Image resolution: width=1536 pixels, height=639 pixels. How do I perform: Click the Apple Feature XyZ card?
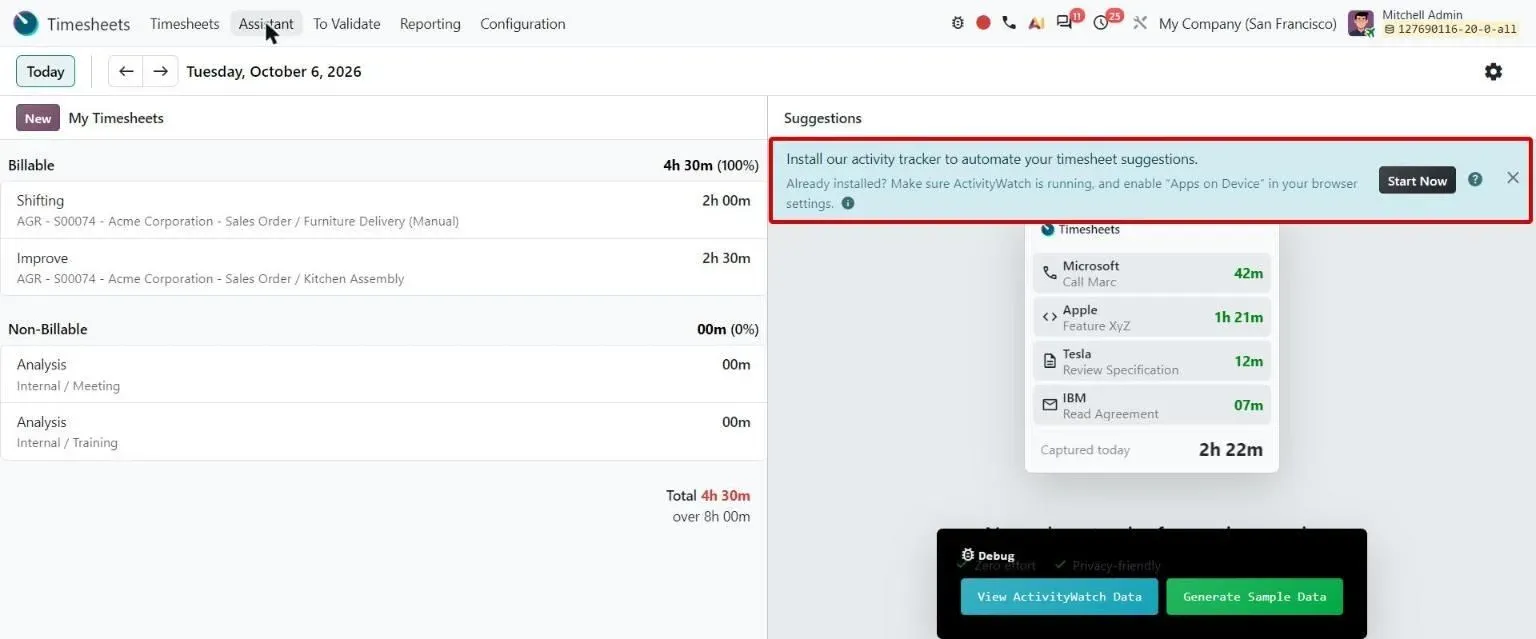click(1152, 317)
